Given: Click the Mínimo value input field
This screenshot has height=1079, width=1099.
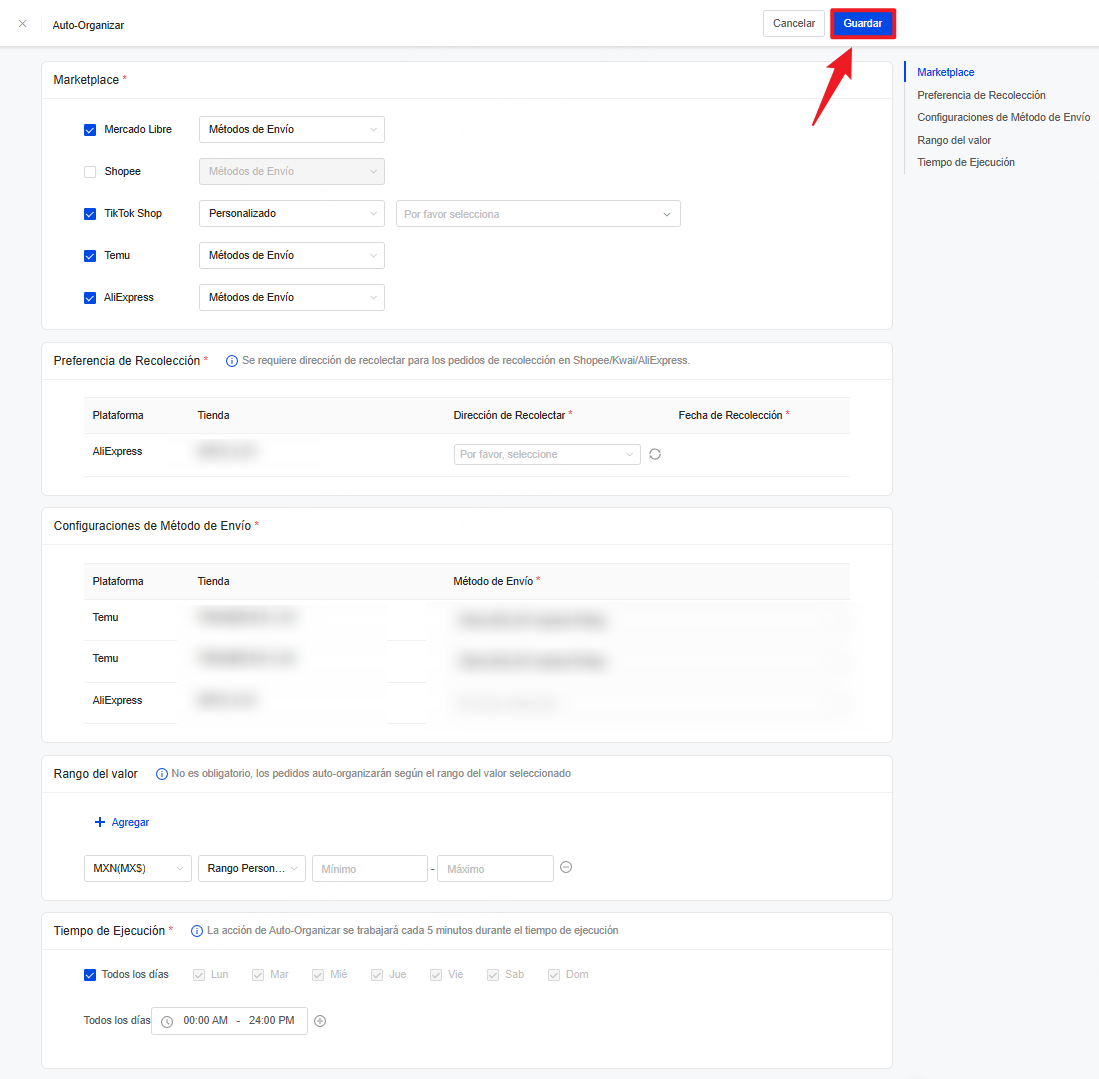Looking at the screenshot, I should 369,869.
